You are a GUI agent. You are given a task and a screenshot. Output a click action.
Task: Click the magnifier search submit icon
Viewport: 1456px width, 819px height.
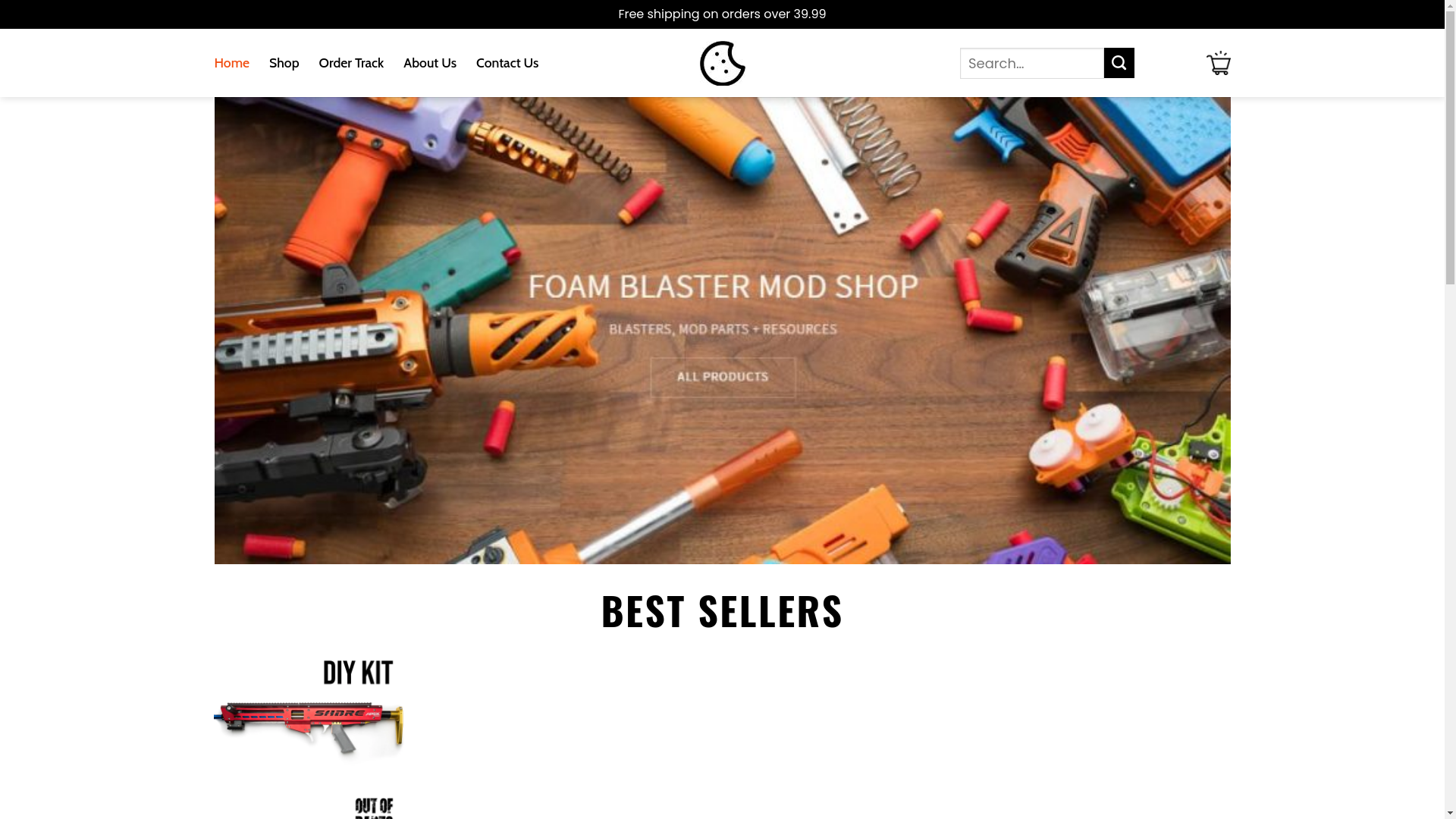pyautogui.click(x=1119, y=63)
